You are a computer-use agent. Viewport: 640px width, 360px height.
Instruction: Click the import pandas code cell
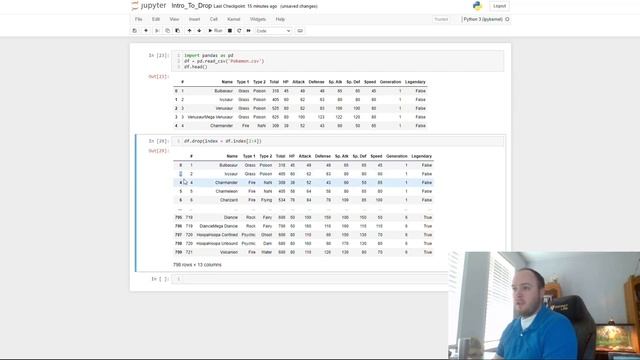point(338,61)
